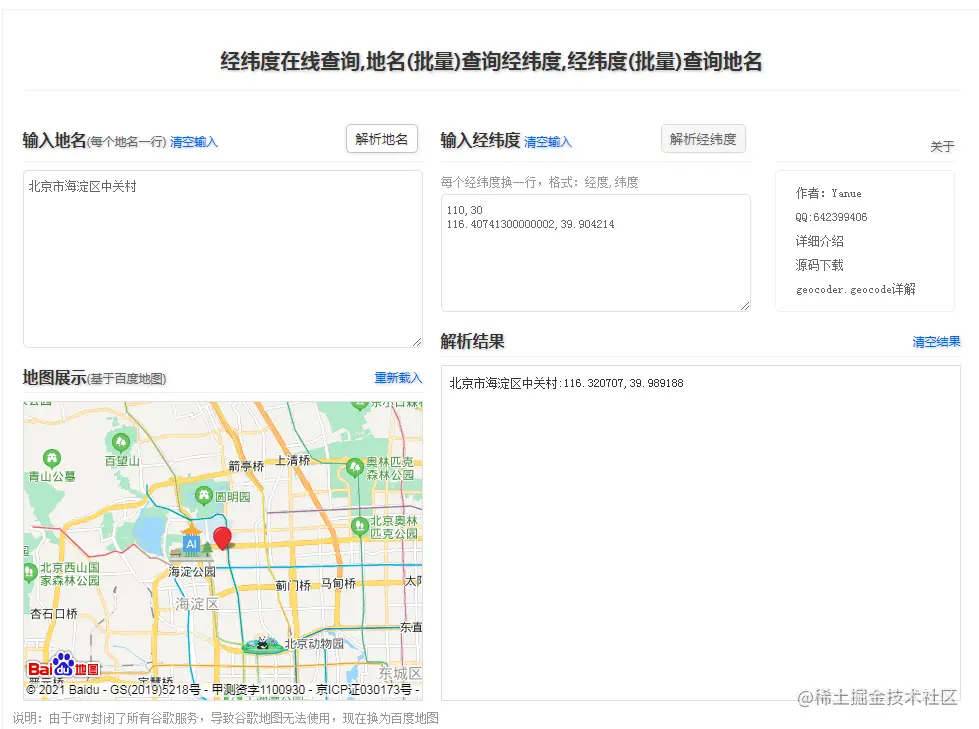The width and height of the screenshot is (979, 729).
Task: Click the 解析结果 section heading
Action: [472, 341]
